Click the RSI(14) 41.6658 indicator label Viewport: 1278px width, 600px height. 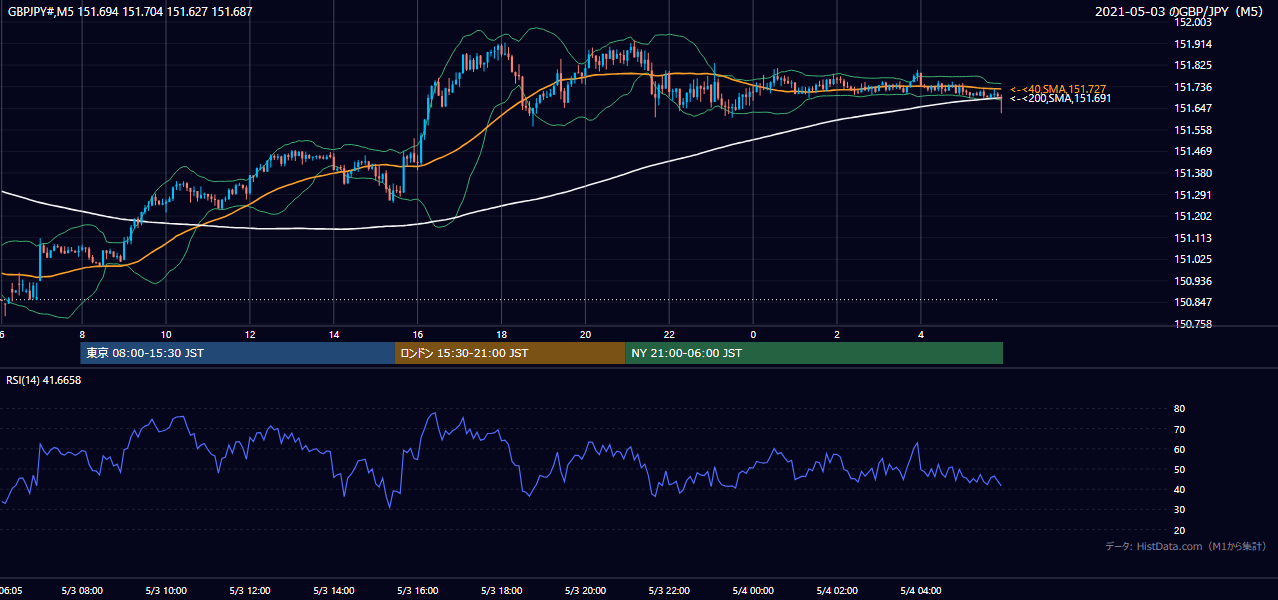[44, 380]
